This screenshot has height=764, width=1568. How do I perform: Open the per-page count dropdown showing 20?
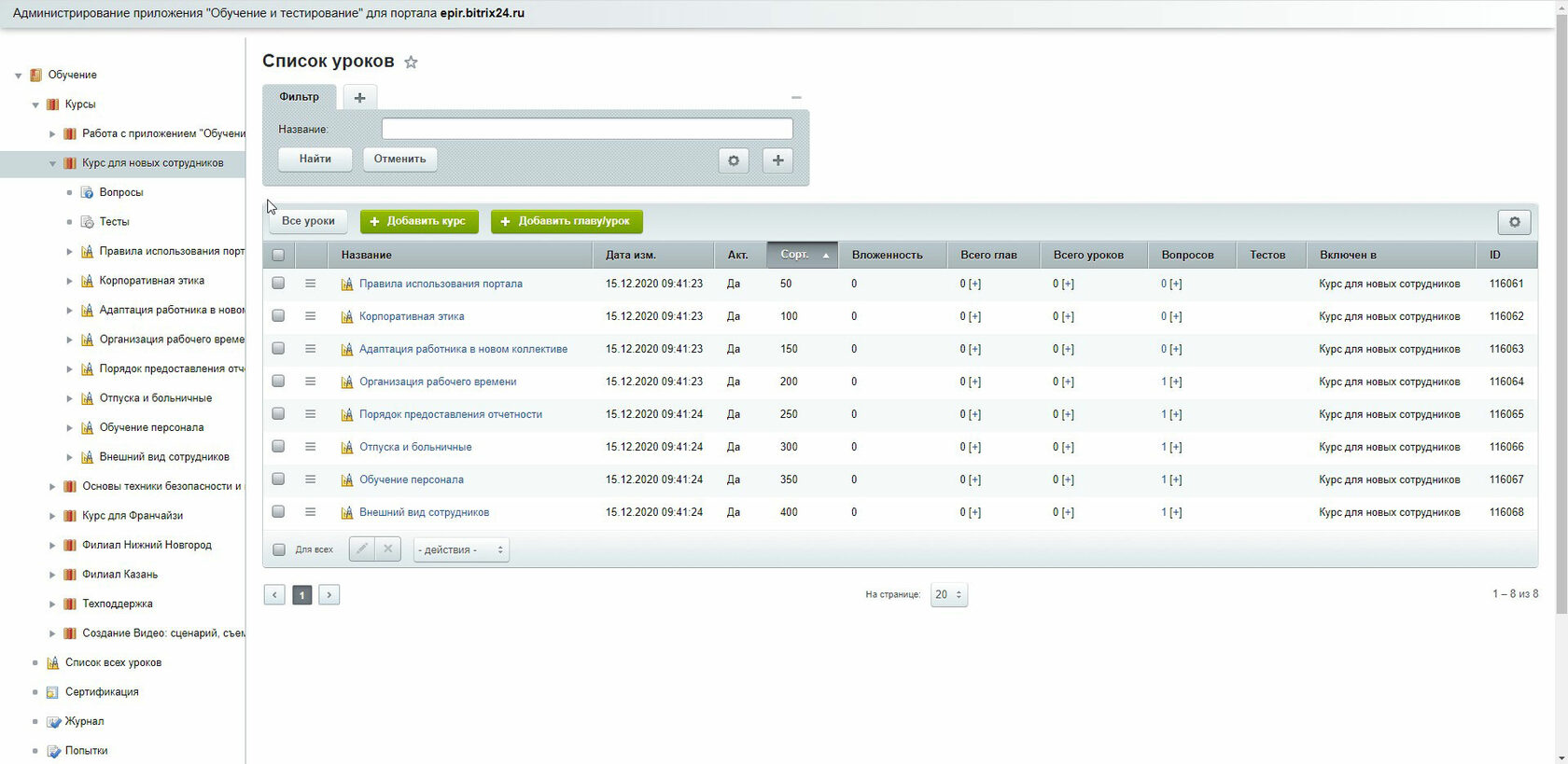[x=949, y=594]
